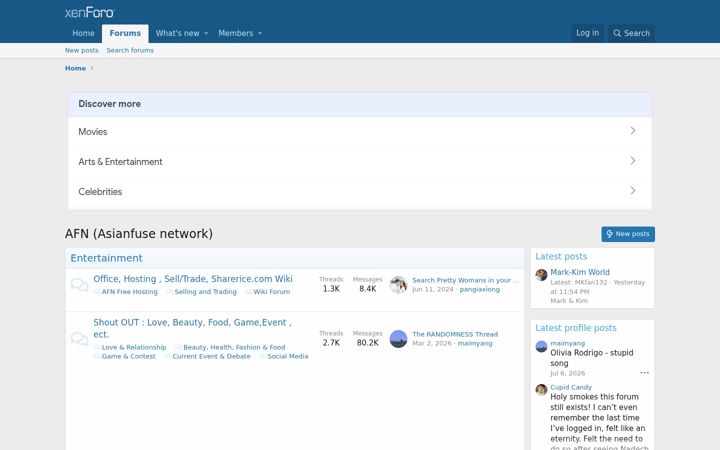The height and width of the screenshot is (450, 720).
Task: Expand the Members dropdown arrow
Action: click(260, 33)
